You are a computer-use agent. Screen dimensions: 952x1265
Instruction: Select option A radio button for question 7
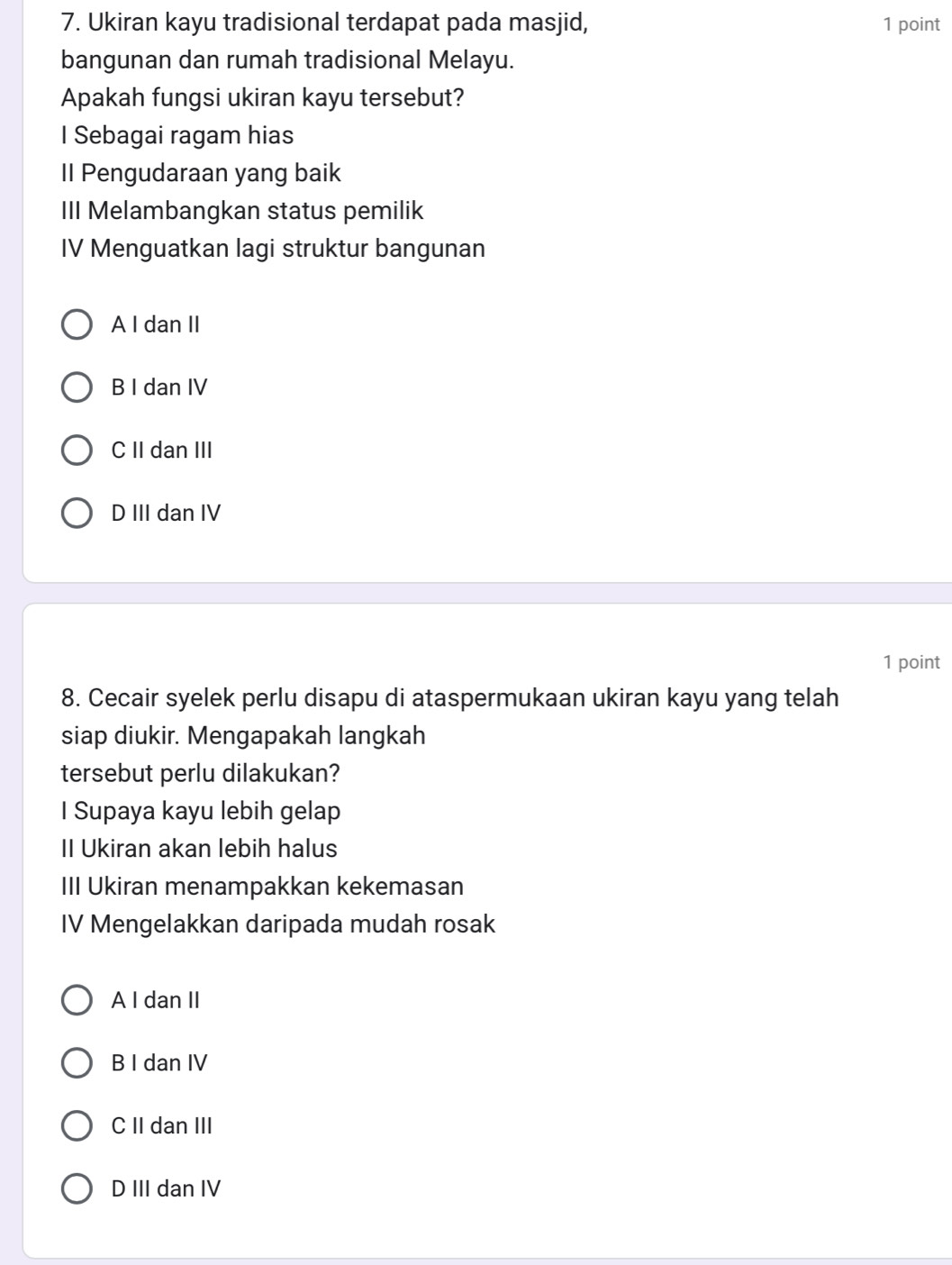pyautogui.click(x=77, y=325)
